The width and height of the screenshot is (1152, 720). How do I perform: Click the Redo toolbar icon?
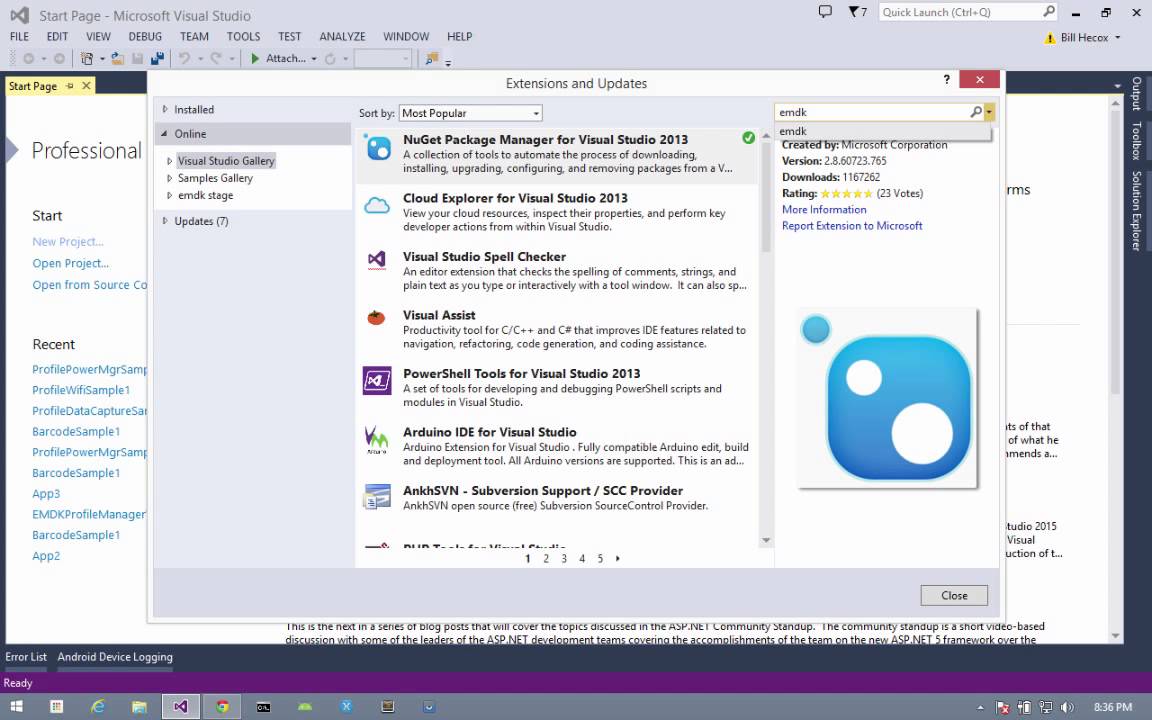216,59
